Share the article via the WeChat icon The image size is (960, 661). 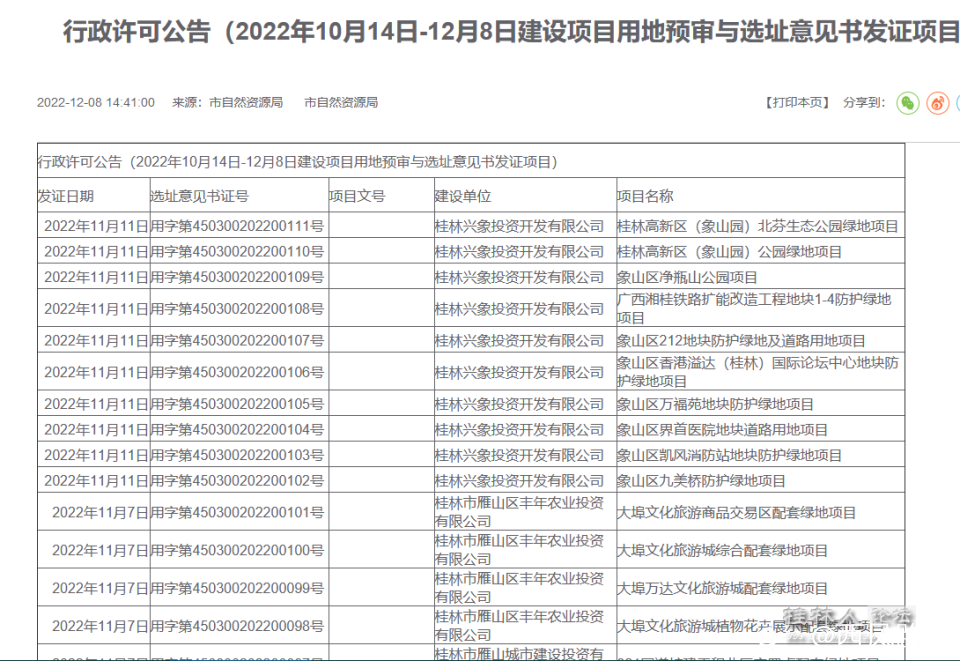pyautogui.click(x=907, y=103)
